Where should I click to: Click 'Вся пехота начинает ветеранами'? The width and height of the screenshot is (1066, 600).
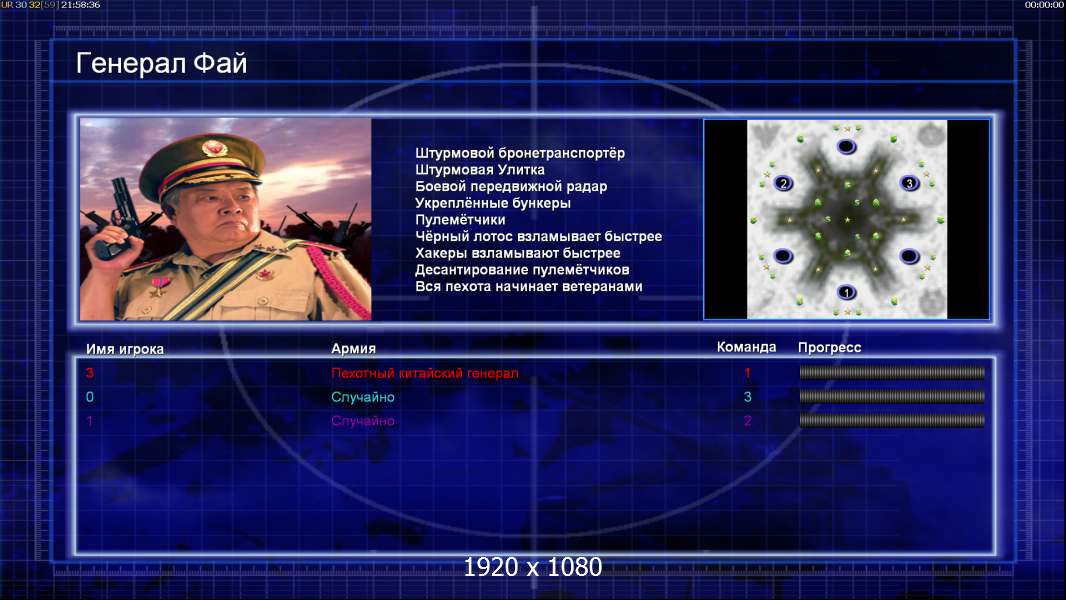point(529,286)
